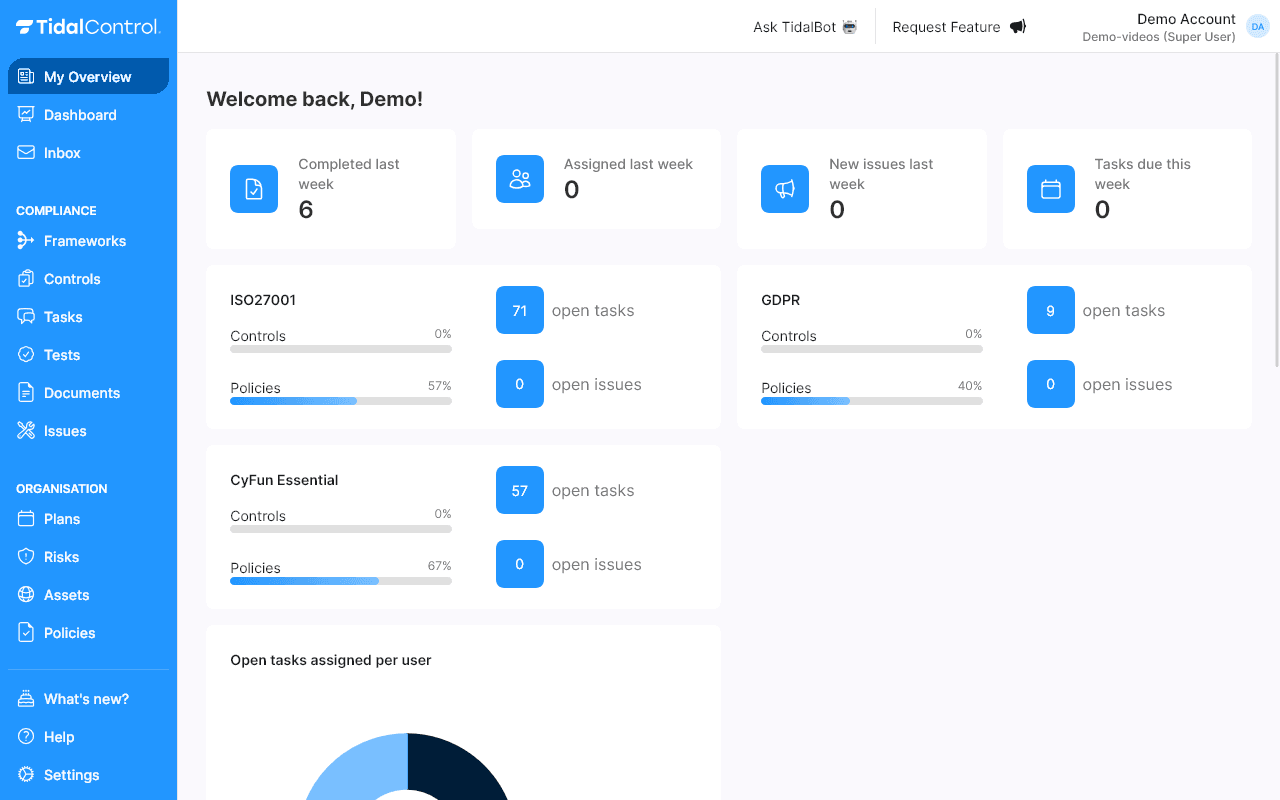Click the TidalBot robot icon

[x=849, y=27]
